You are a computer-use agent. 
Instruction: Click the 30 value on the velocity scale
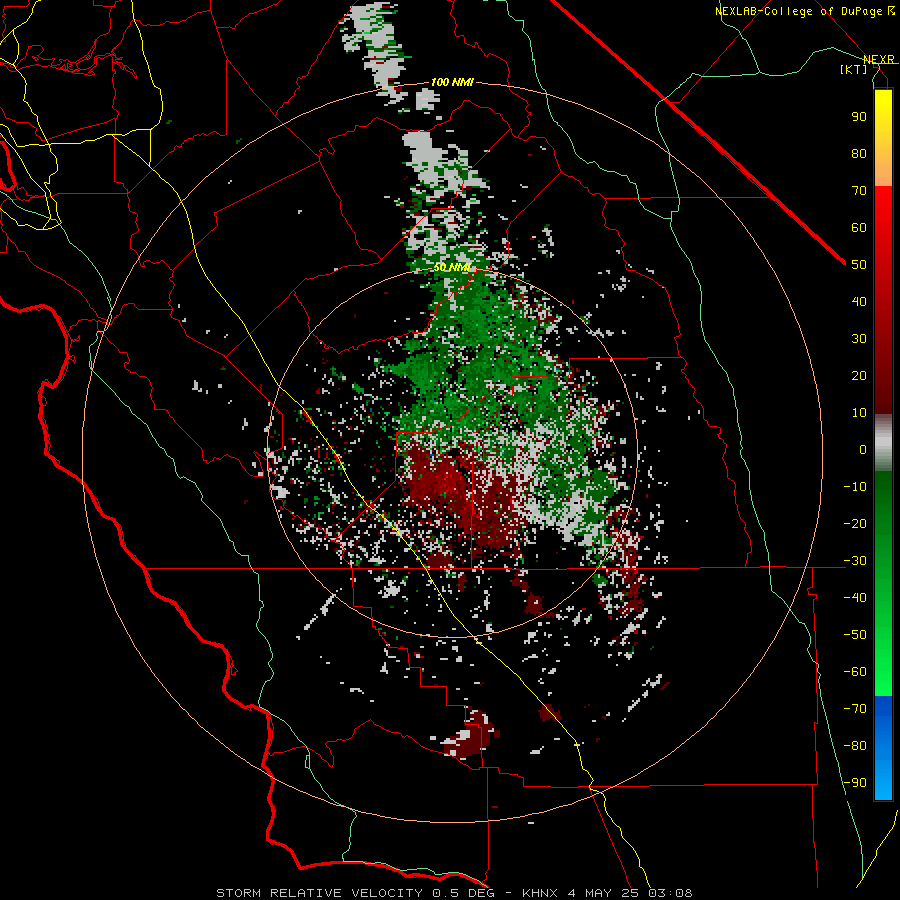click(x=859, y=339)
